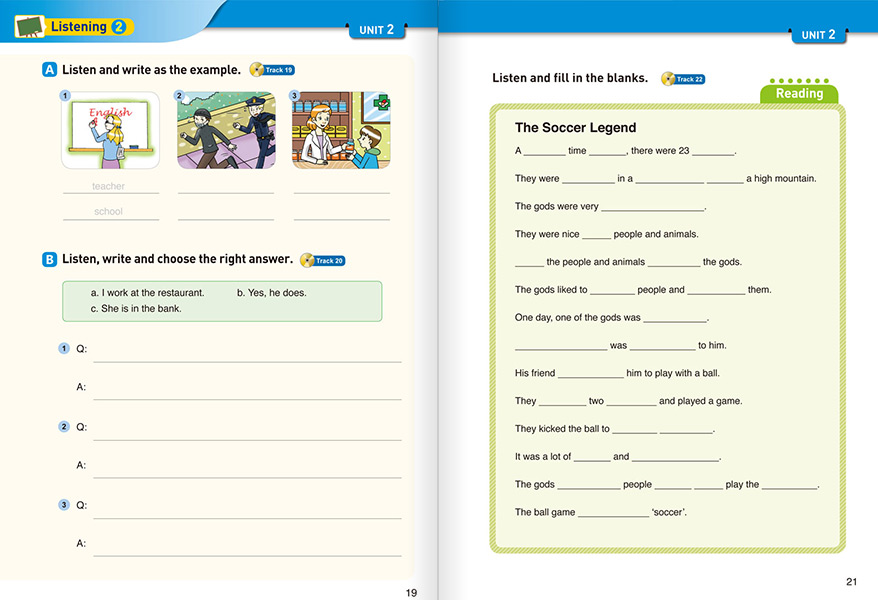Click the text 'They kicked the ball to'
The width and height of the screenshot is (878, 600).
coord(562,429)
